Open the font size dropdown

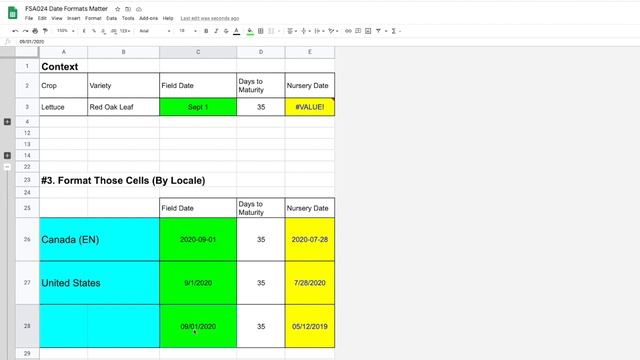point(188,31)
